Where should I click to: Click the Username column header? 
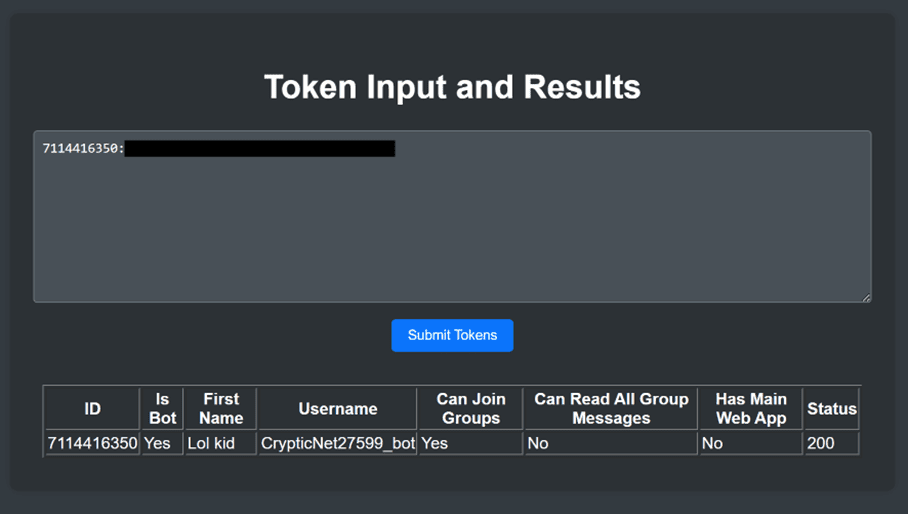(x=337, y=409)
